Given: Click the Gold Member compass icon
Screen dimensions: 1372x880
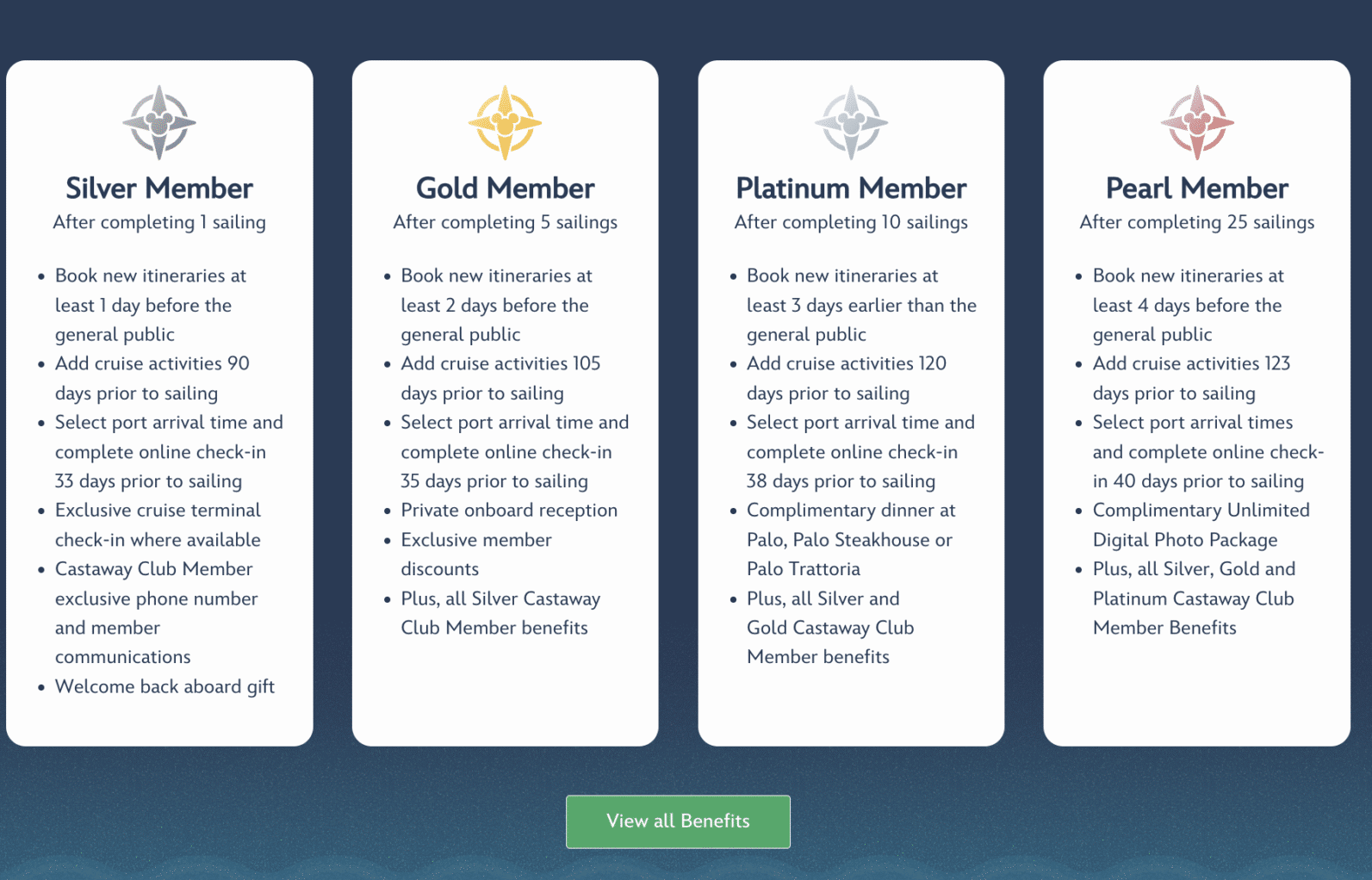Looking at the screenshot, I should pyautogui.click(x=505, y=122).
